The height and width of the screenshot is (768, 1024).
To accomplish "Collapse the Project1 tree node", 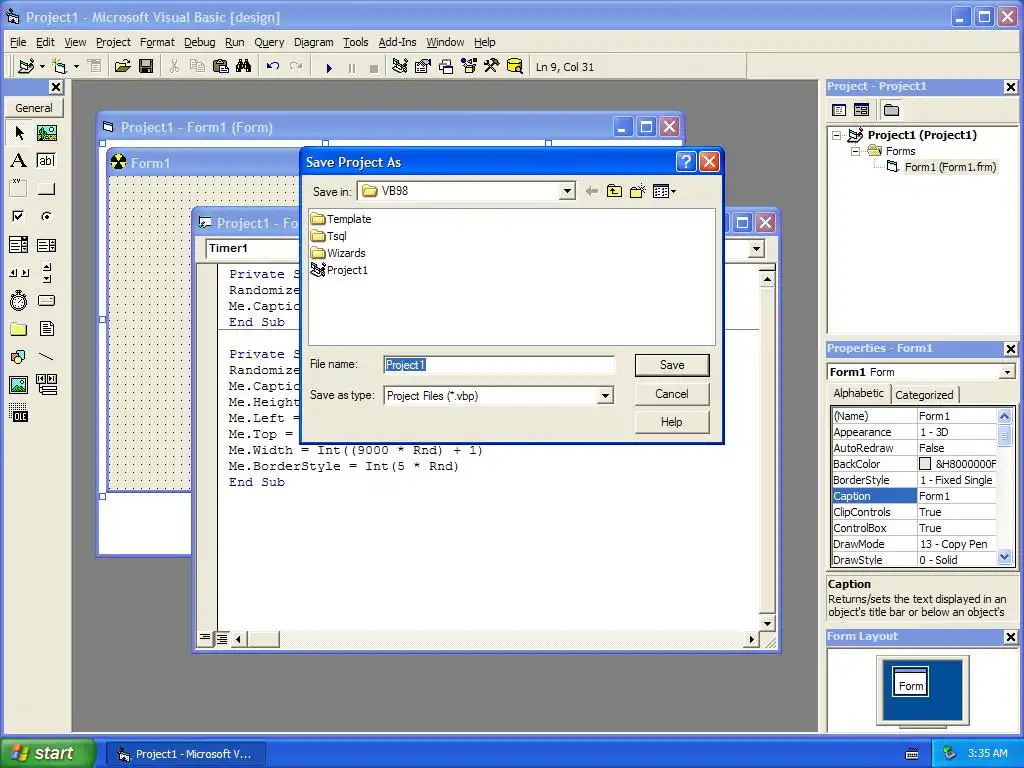I will (x=837, y=135).
